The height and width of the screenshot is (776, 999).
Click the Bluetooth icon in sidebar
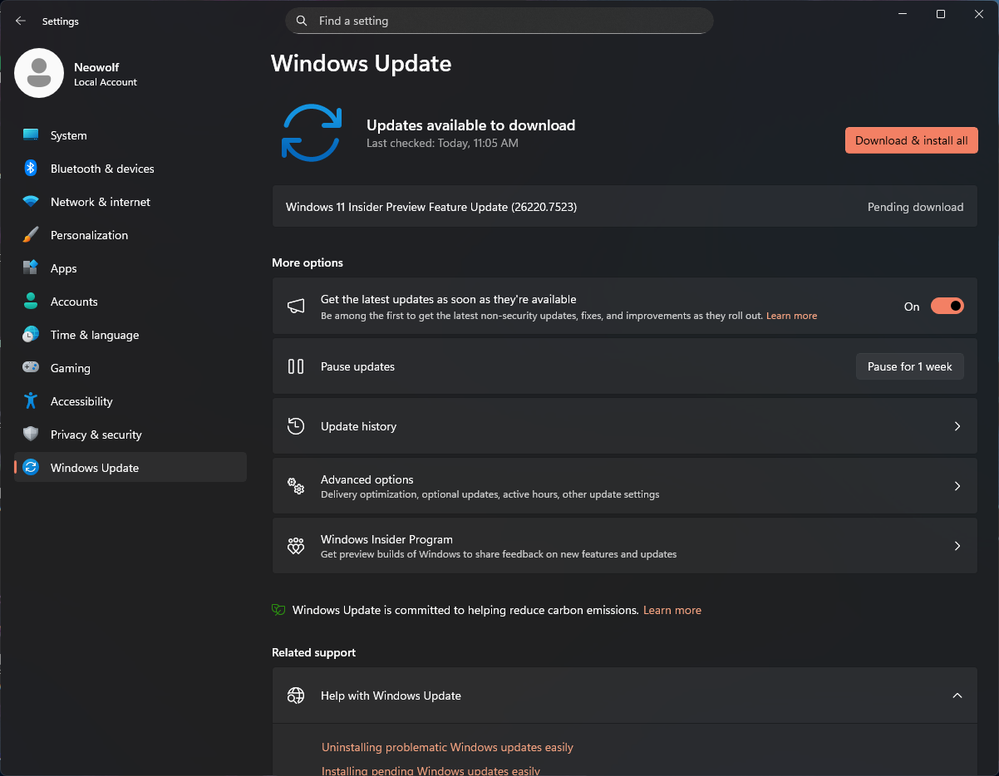pyautogui.click(x=31, y=168)
